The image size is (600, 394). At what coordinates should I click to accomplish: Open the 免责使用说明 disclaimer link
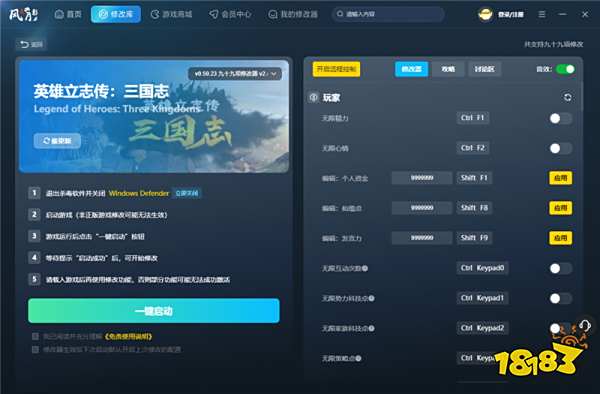(x=129, y=336)
